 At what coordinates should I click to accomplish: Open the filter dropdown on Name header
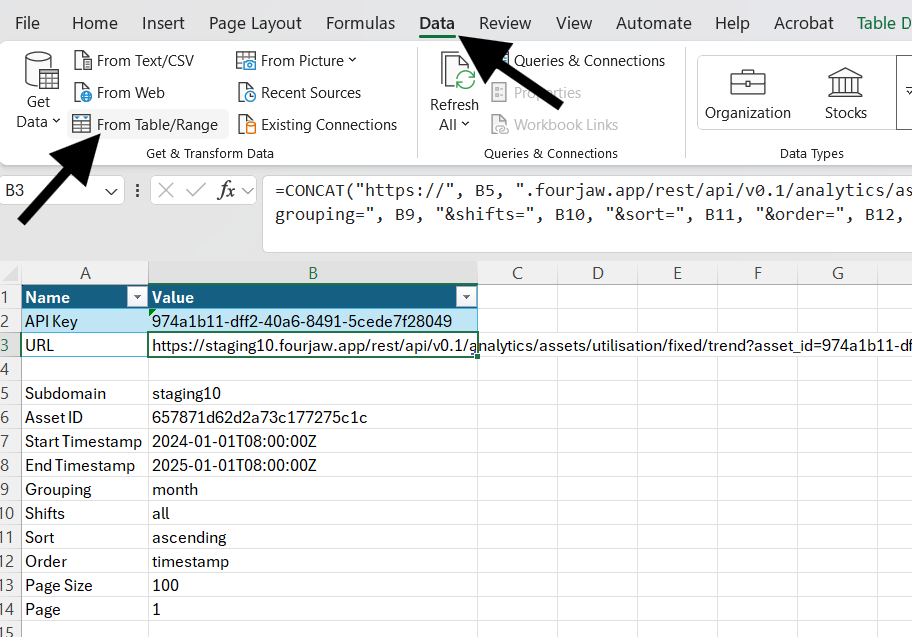(x=137, y=297)
